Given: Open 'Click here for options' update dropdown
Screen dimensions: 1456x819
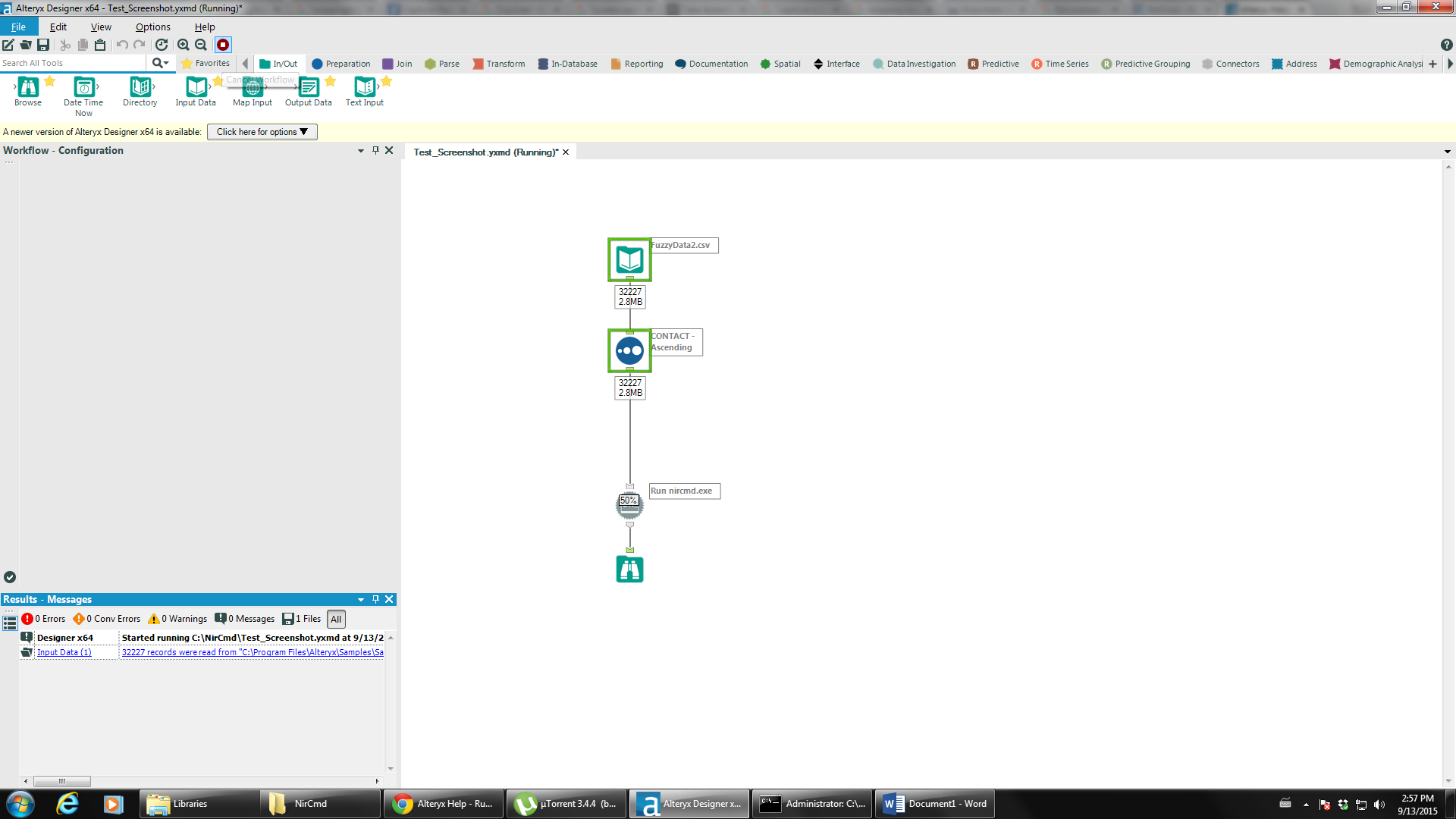Looking at the screenshot, I should pyautogui.click(x=262, y=132).
